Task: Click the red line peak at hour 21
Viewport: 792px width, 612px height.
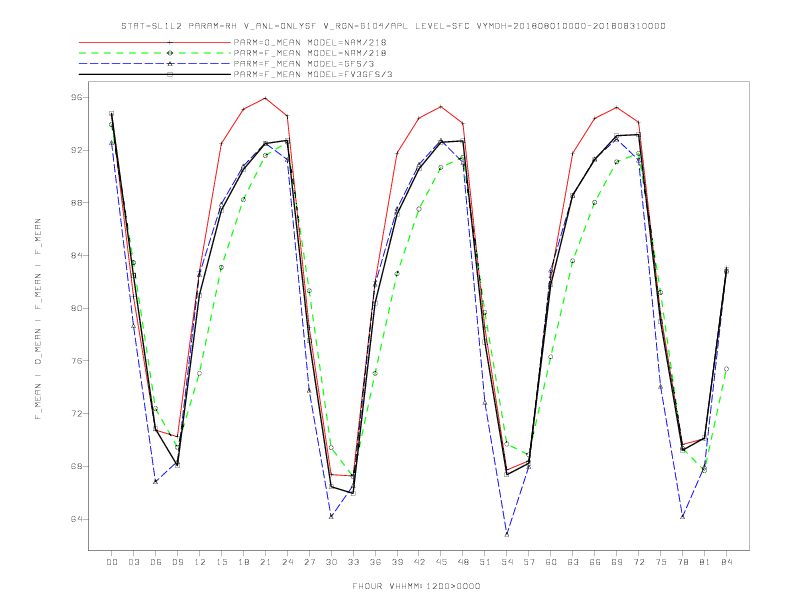Action: click(x=265, y=98)
